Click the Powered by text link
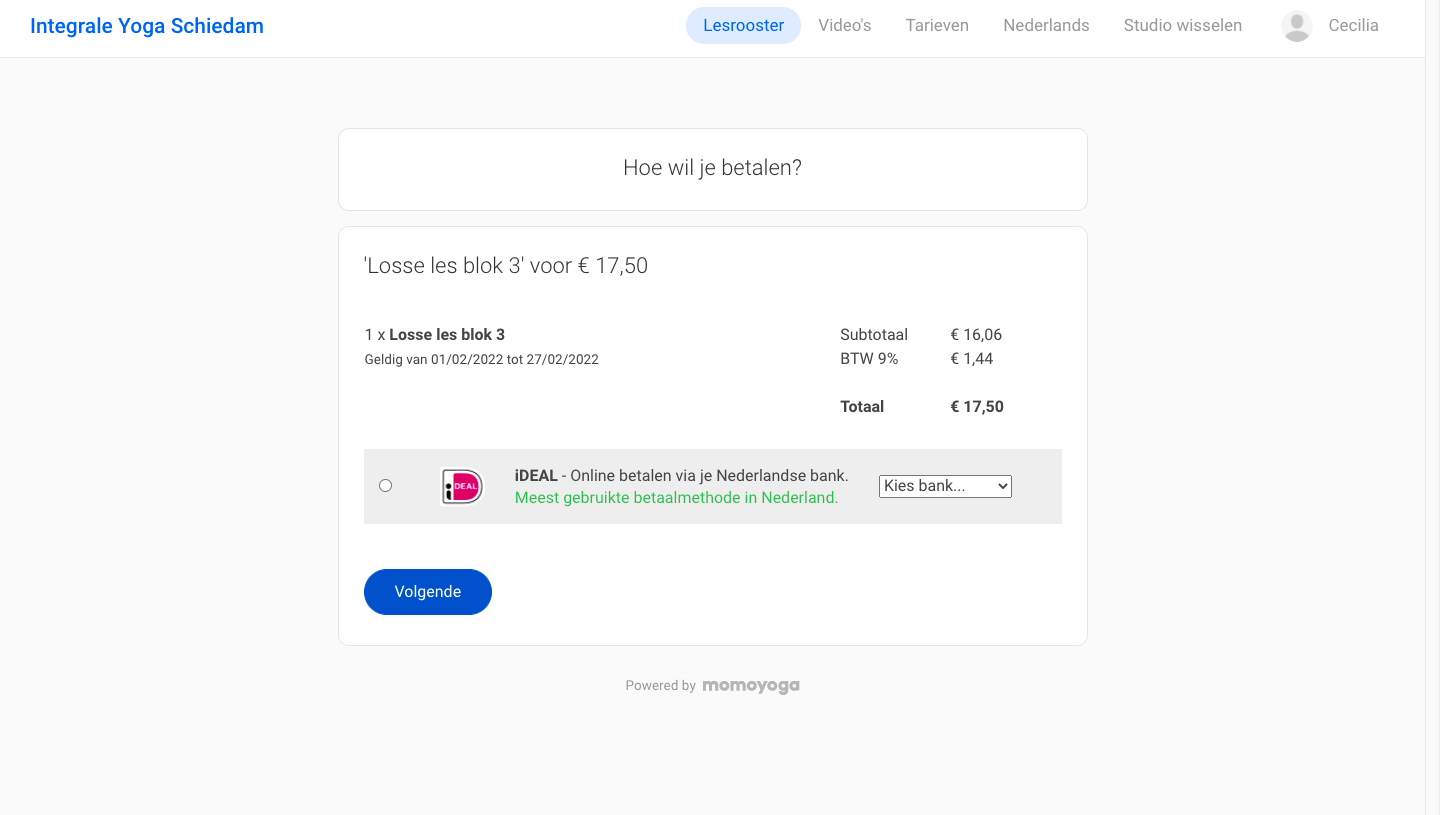Screen dimensions: 1440x815 pyautogui.click(x=660, y=686)
